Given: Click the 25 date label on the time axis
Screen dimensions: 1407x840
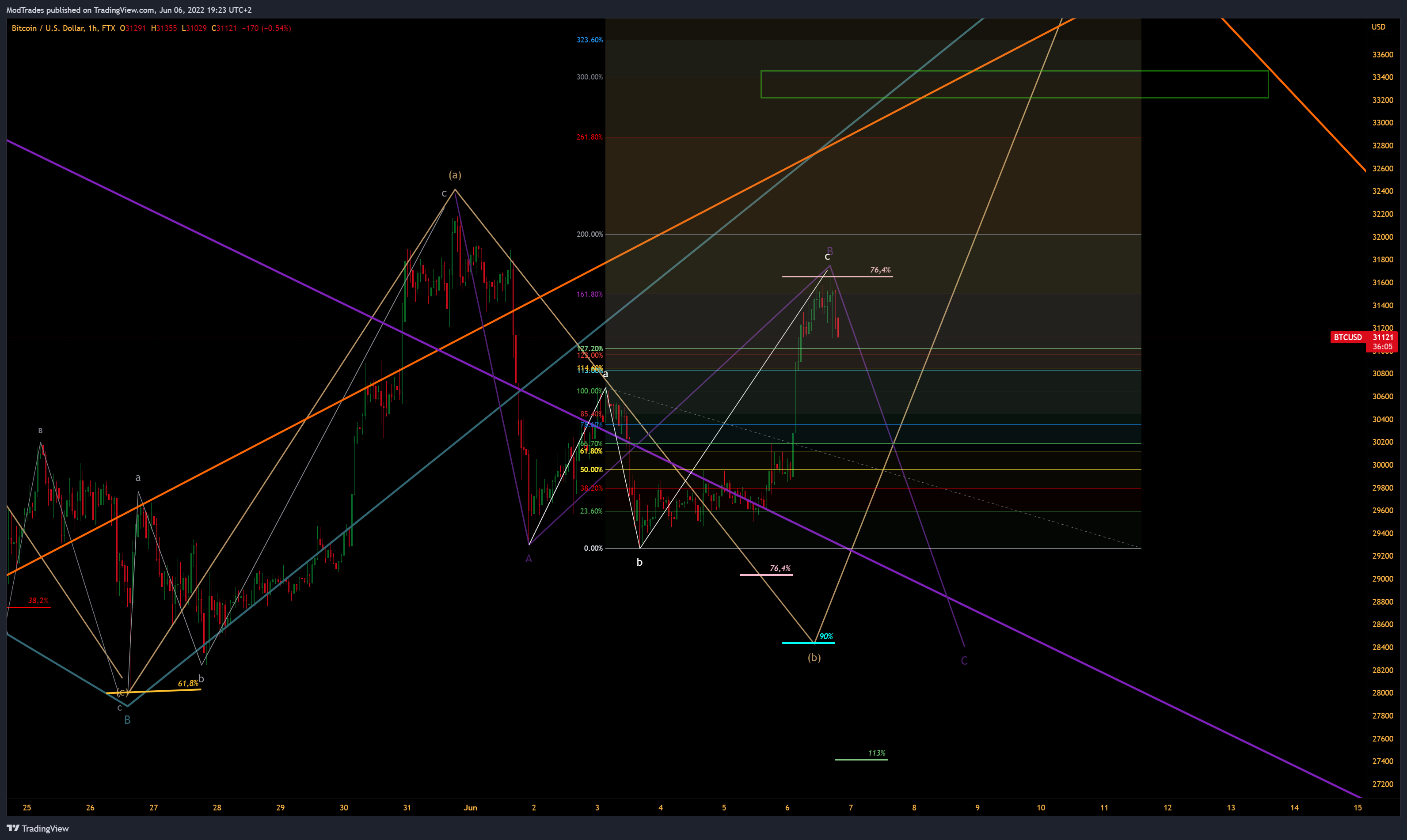Looking at the screenshot, I should (27, 808).
